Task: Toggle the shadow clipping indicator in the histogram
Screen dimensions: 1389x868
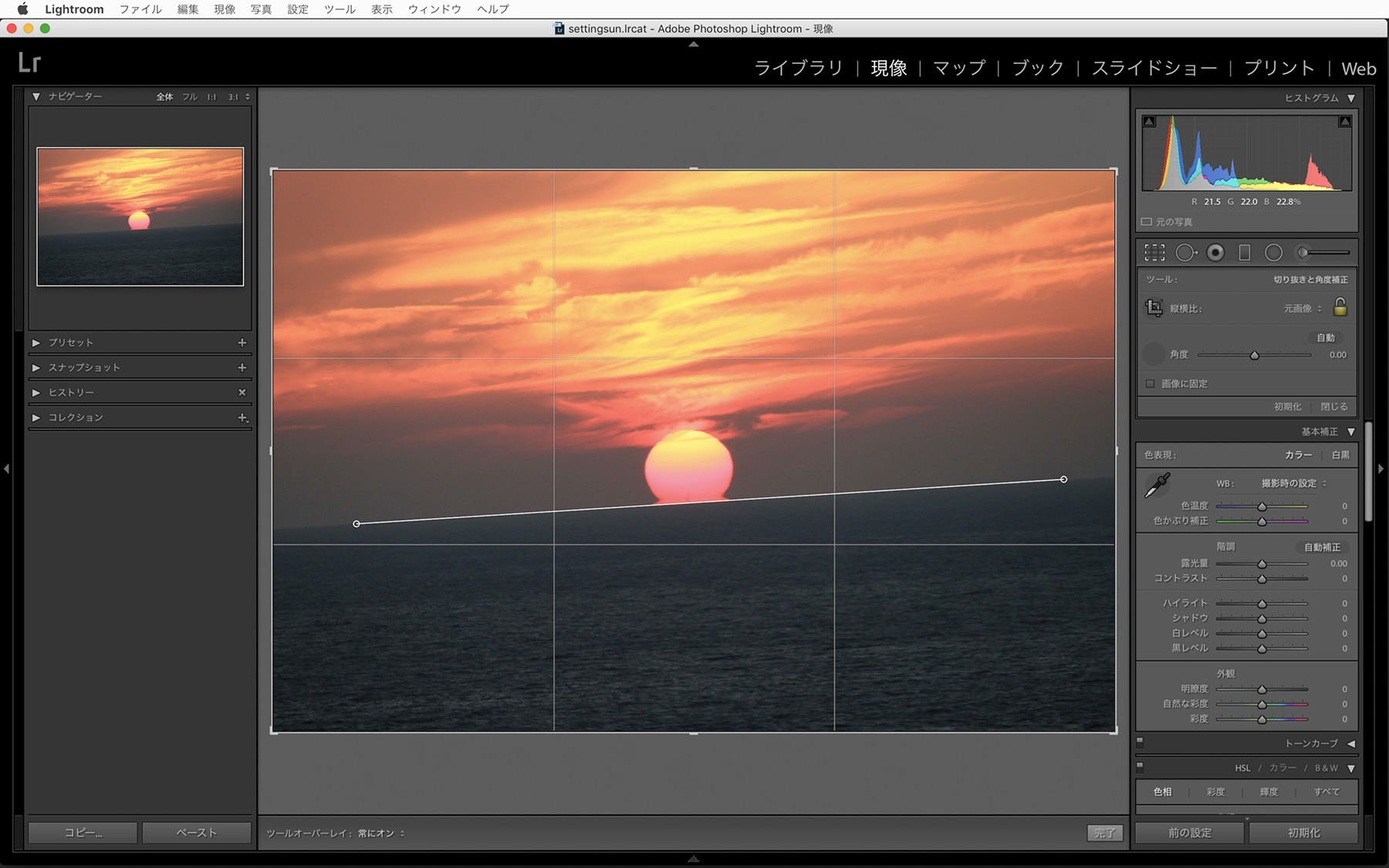Action: (x=1149, y=121)
